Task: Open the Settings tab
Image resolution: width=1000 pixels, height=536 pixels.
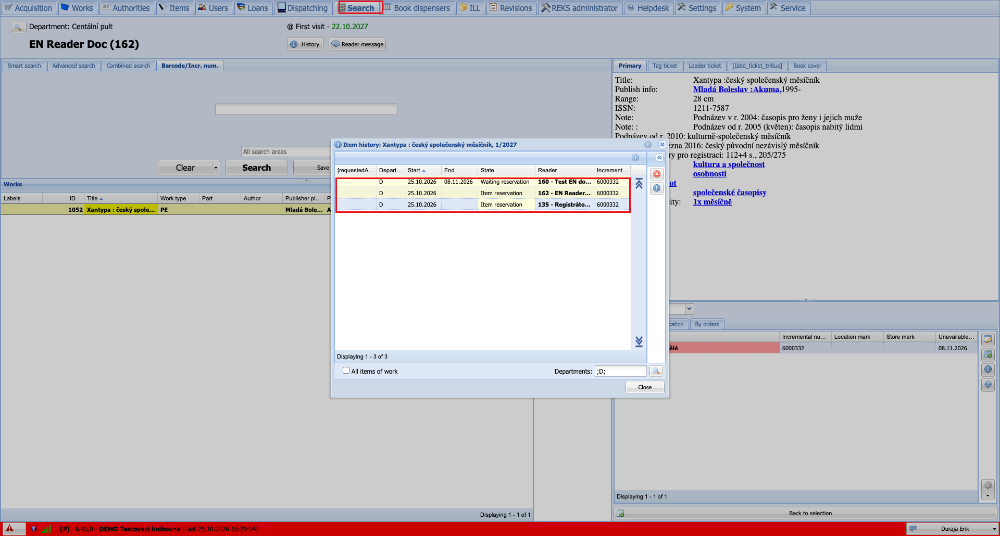Action: click(697, 8)
